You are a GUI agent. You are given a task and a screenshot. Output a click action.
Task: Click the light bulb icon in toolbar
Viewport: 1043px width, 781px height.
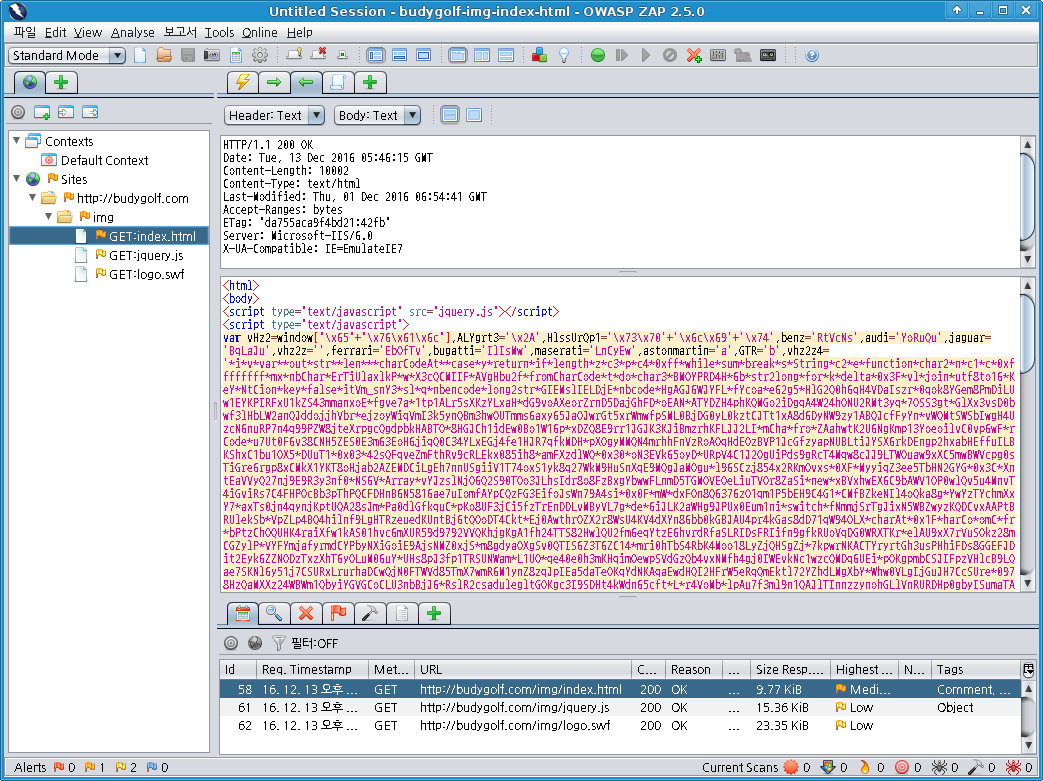click(x=564, y=55)
